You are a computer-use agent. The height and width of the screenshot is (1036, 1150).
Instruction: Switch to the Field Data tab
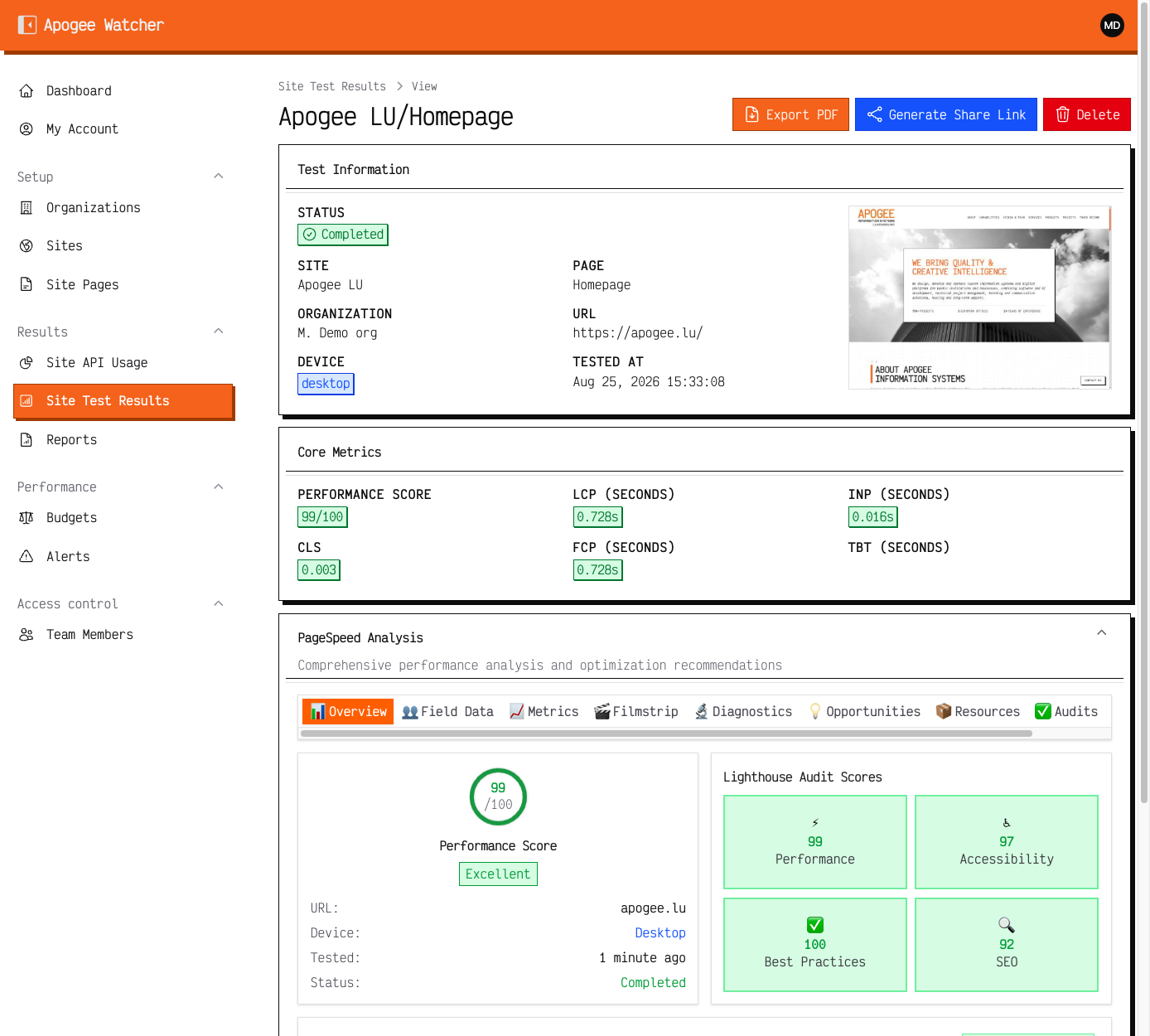447,712
